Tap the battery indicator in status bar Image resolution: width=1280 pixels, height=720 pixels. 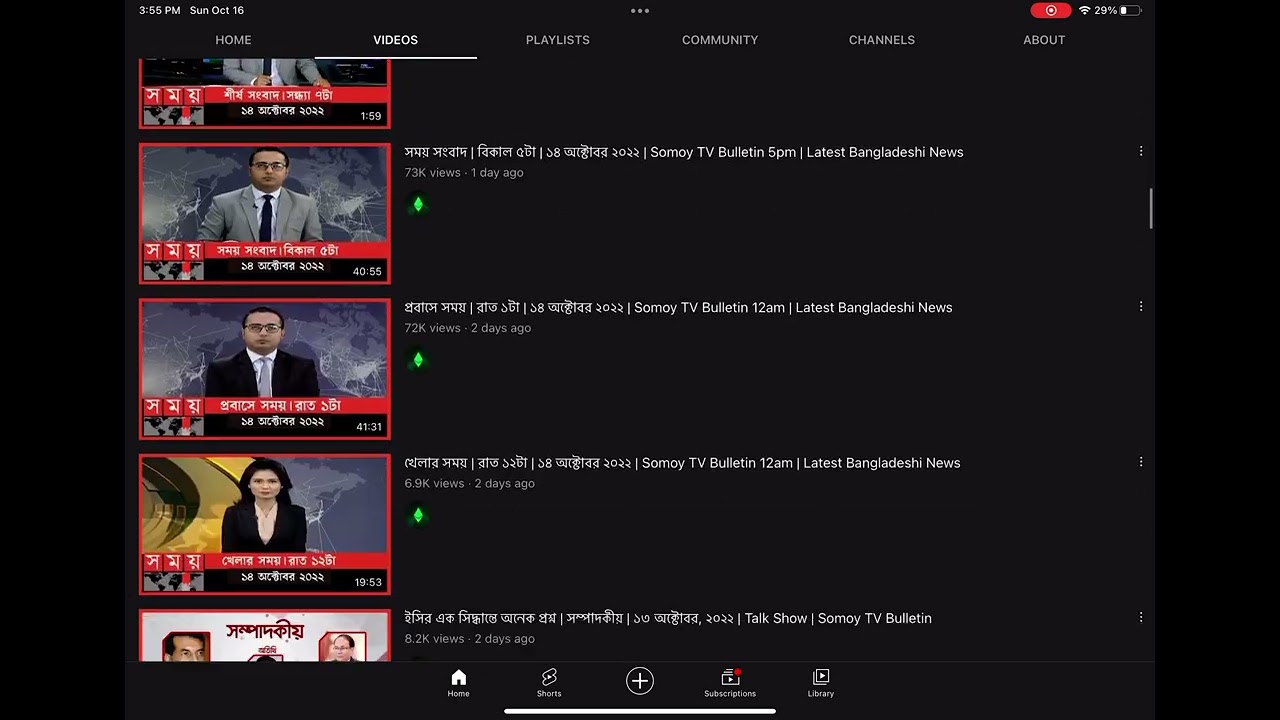(1130, 10)
